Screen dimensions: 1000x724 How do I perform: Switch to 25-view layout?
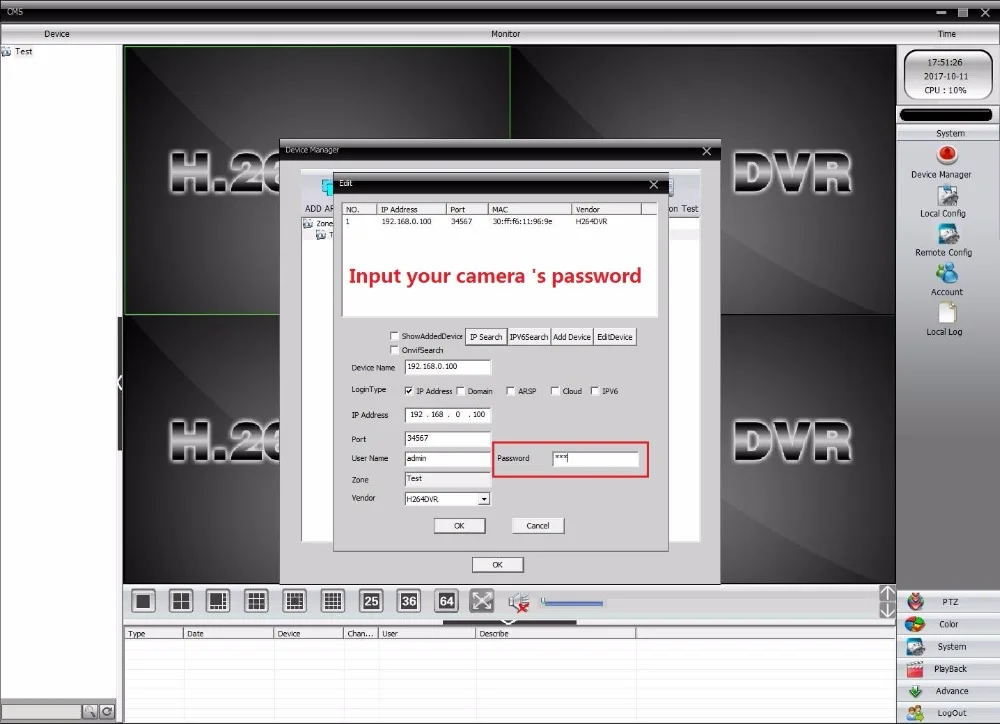pos(371,601)
